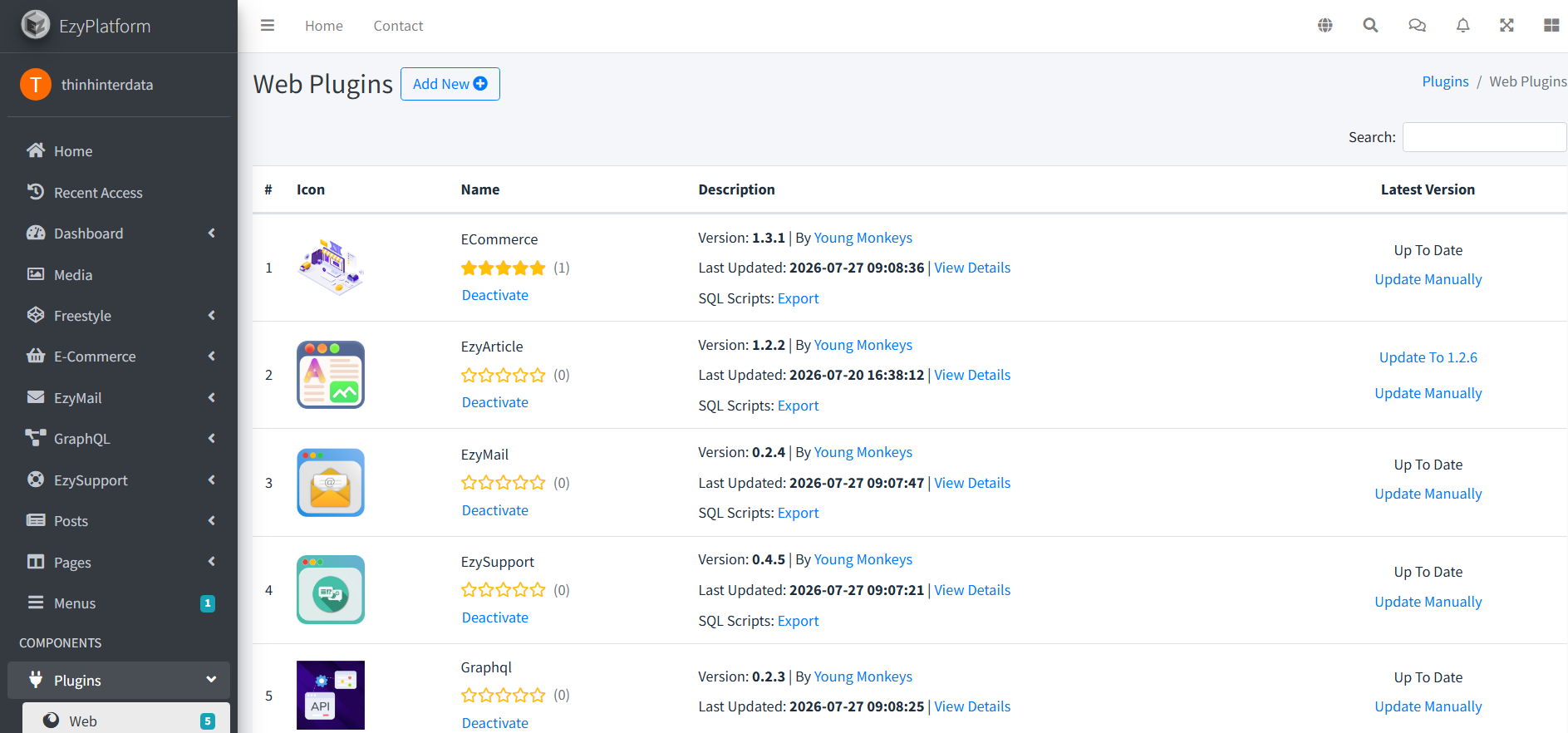The width and height of the screenshot is (1568, 733).
Task: Deactivate the ECommerce plugin
Action: 495,295
